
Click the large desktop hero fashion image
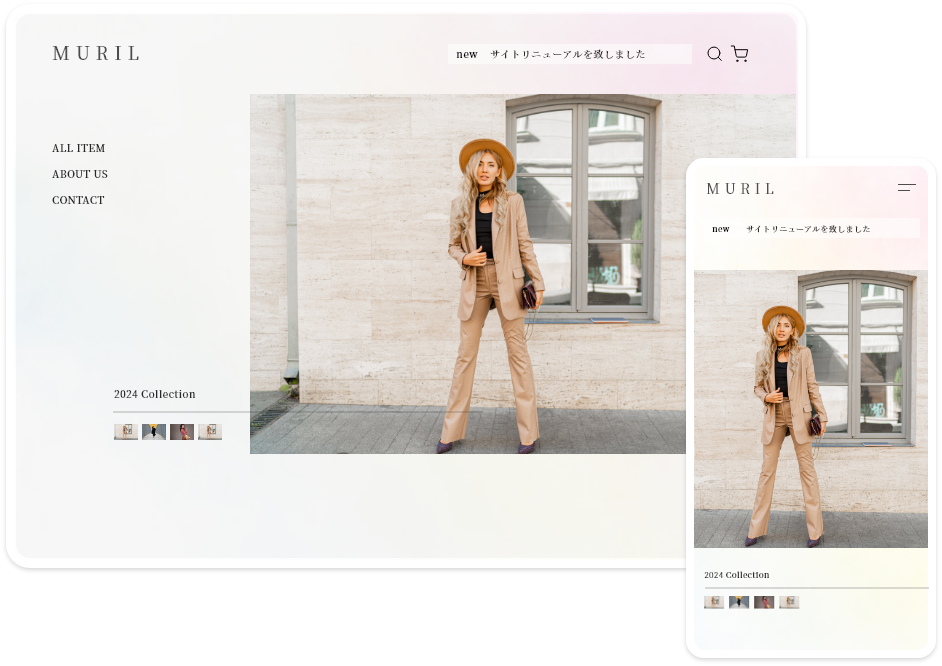click(x=468, y=274)
